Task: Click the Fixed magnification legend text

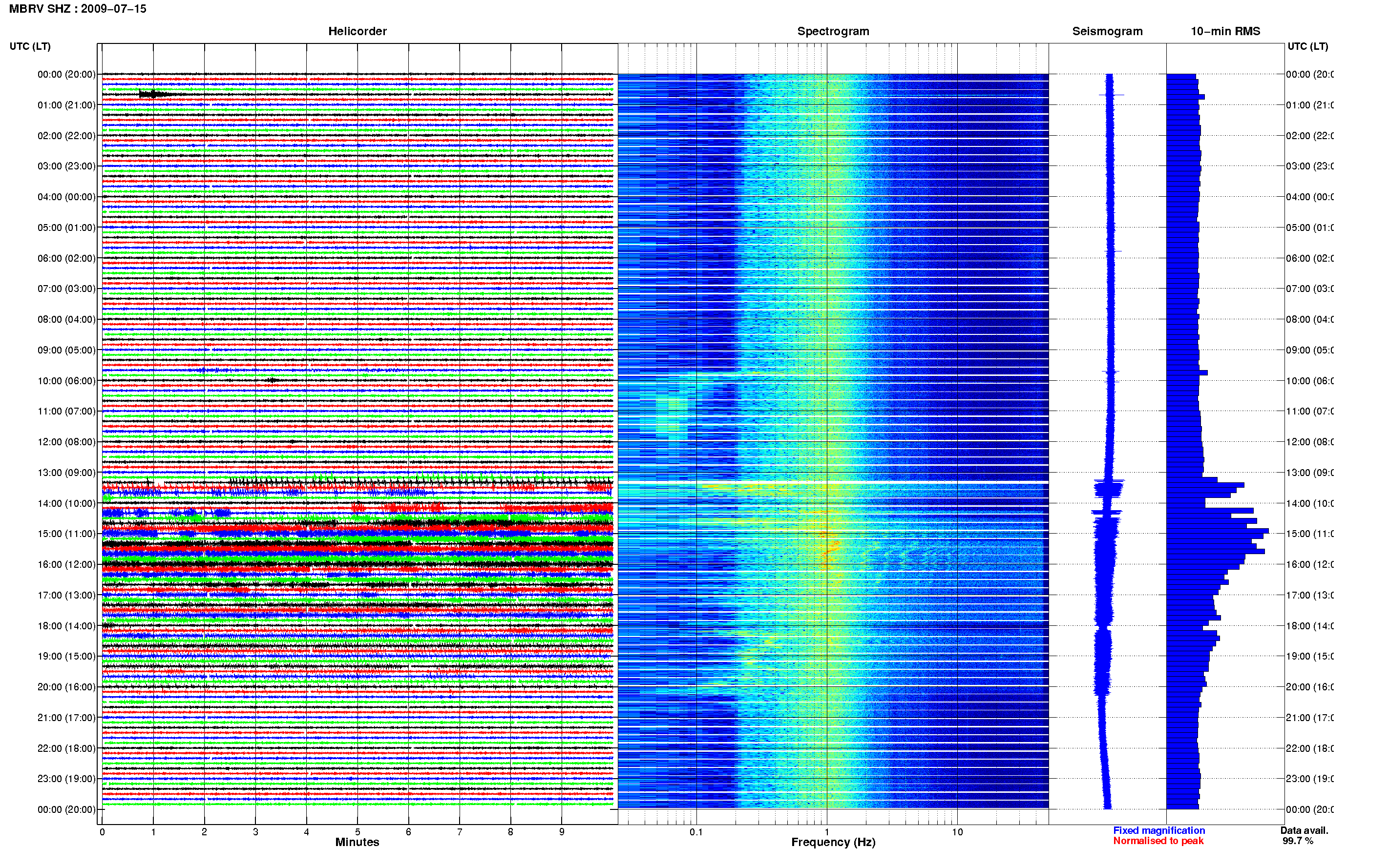Action: (x=1159, y=830)
